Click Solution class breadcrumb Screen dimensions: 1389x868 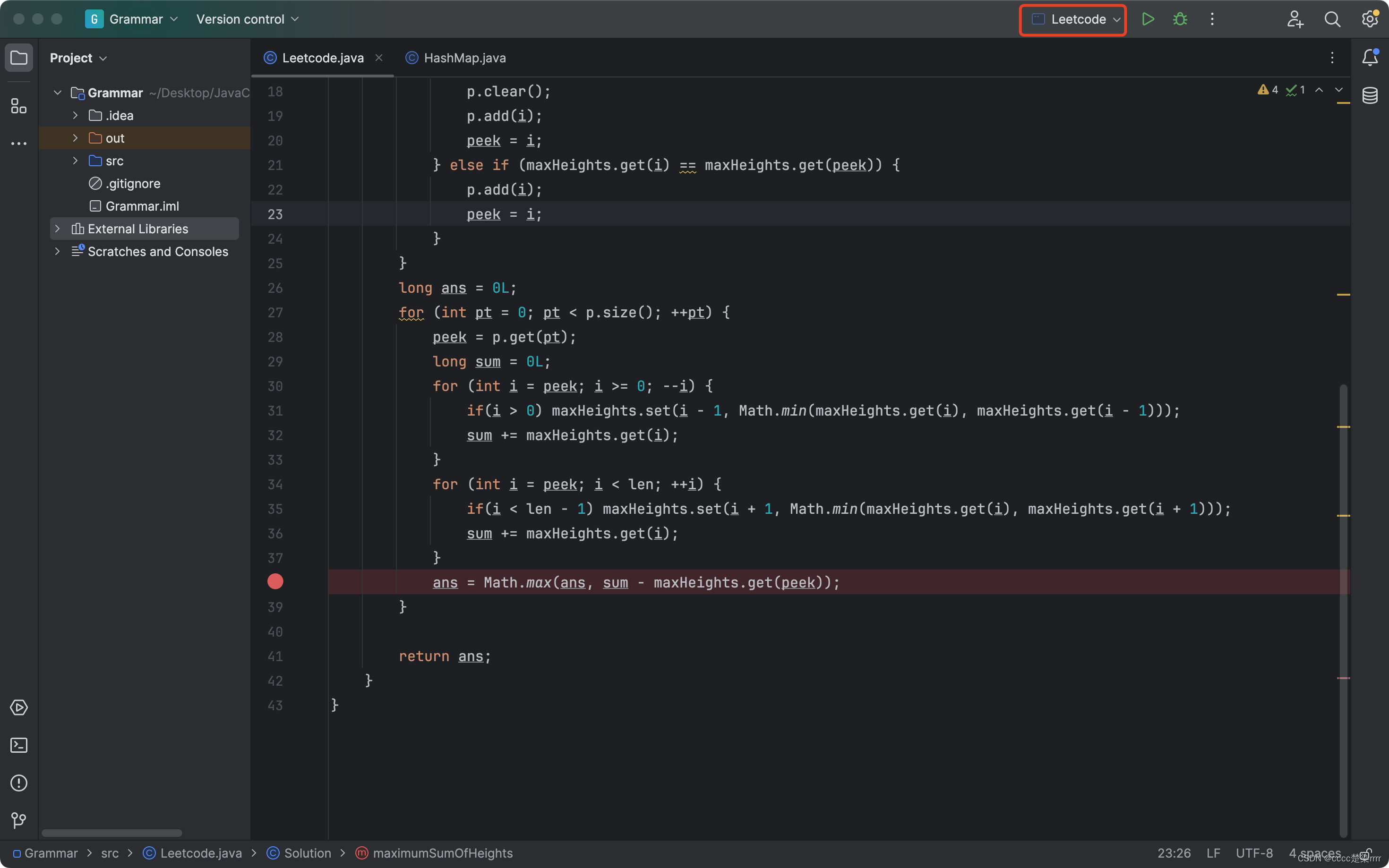299,853
